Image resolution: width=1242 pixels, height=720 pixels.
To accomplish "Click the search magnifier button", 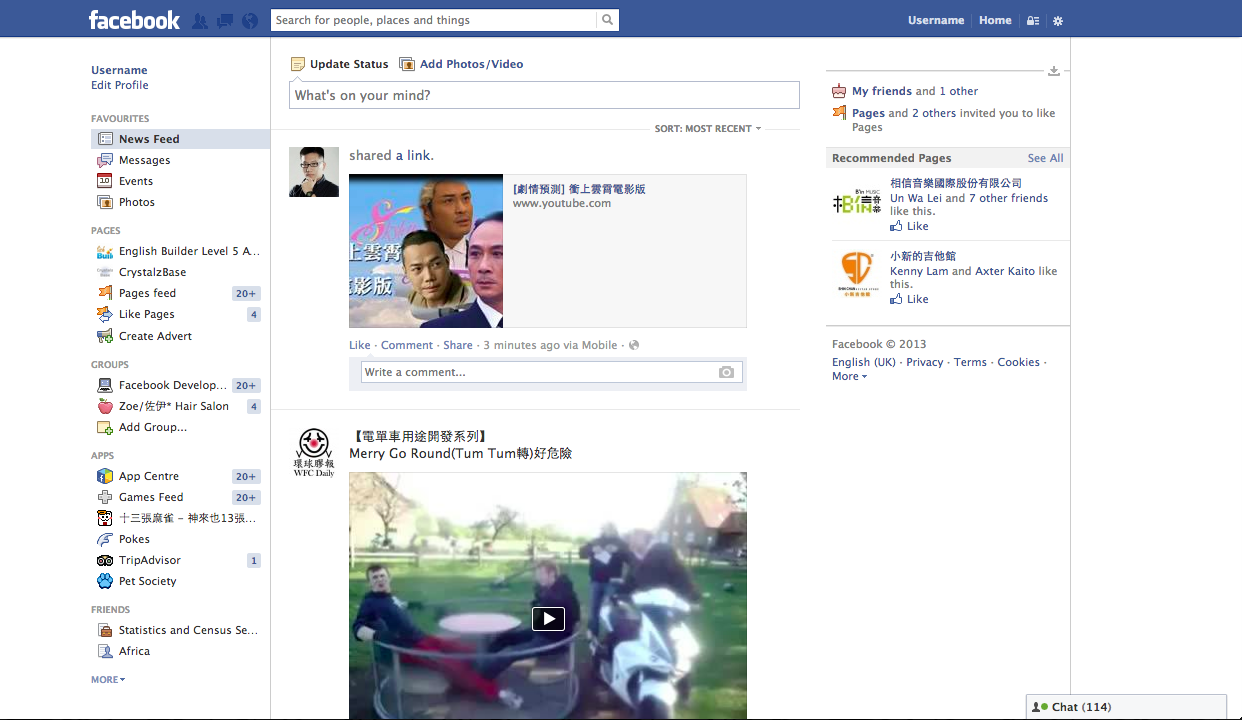I will 607,20.
